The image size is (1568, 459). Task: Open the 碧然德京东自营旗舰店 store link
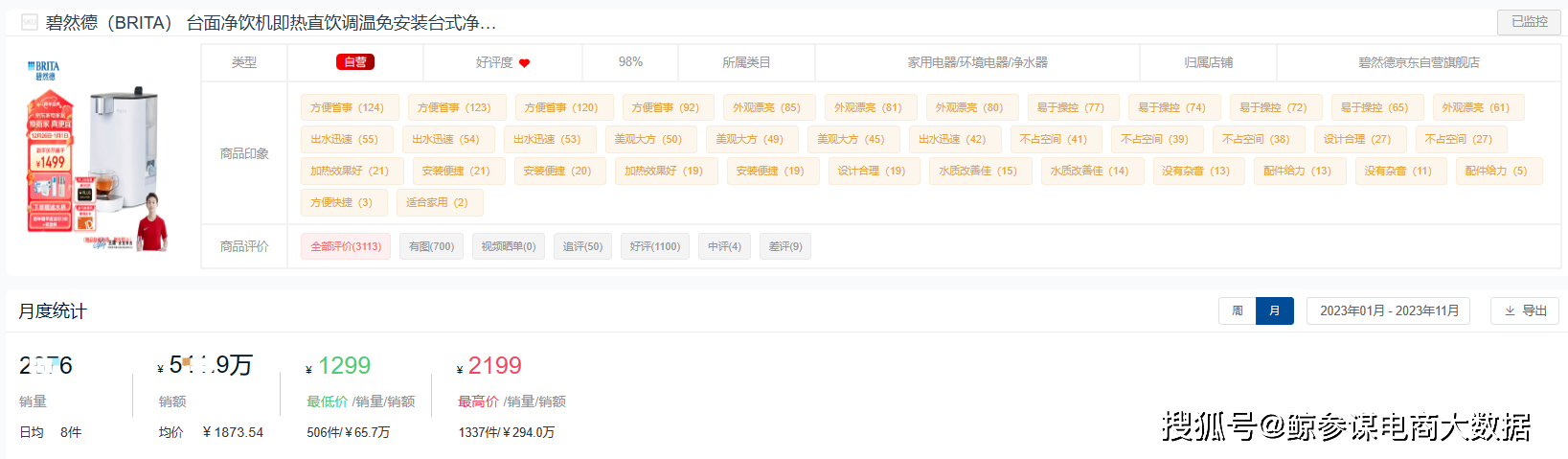coord(1419,62)
